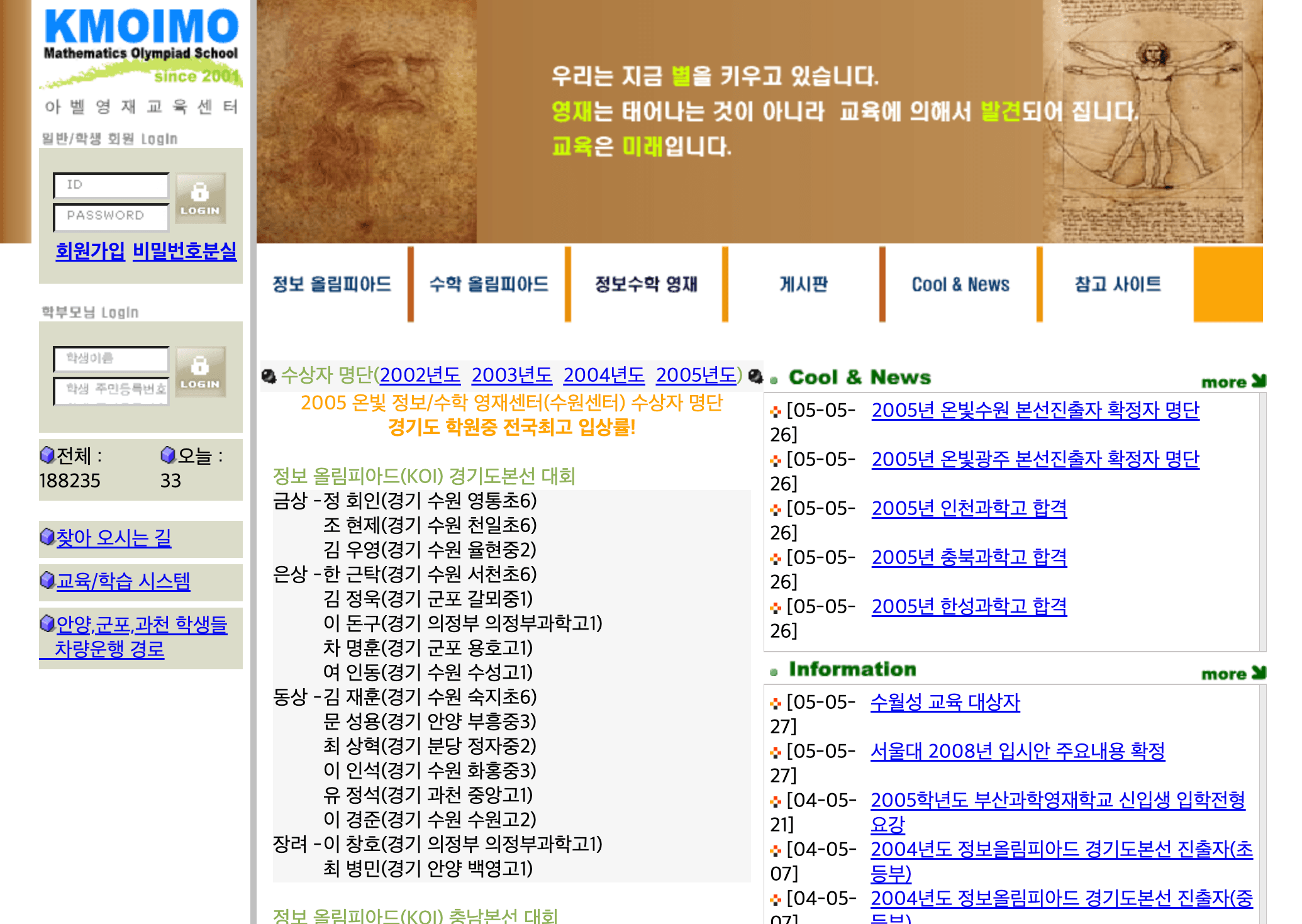
Task: Open the 수월성 교육 대상자 link
Action: click(x=945, y=702)
